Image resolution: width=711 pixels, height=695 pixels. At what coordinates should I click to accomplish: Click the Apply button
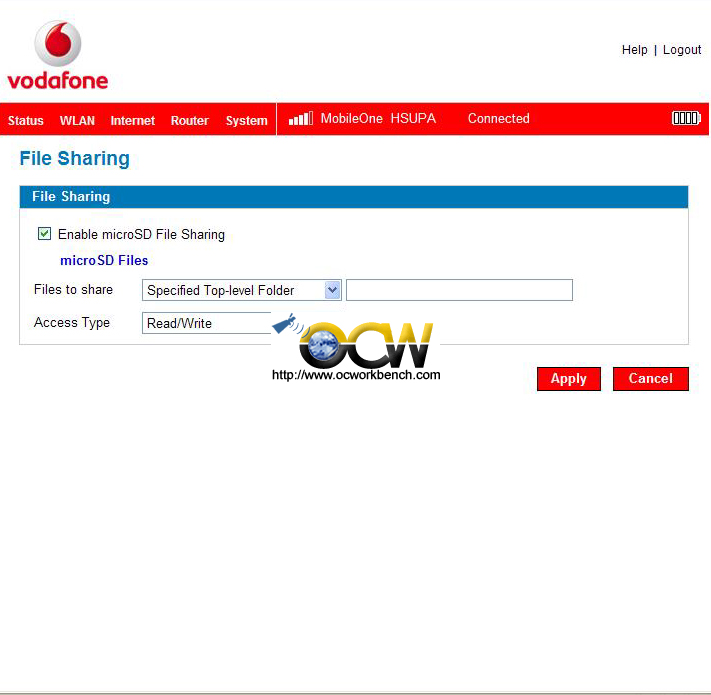(x=569, y=379)
